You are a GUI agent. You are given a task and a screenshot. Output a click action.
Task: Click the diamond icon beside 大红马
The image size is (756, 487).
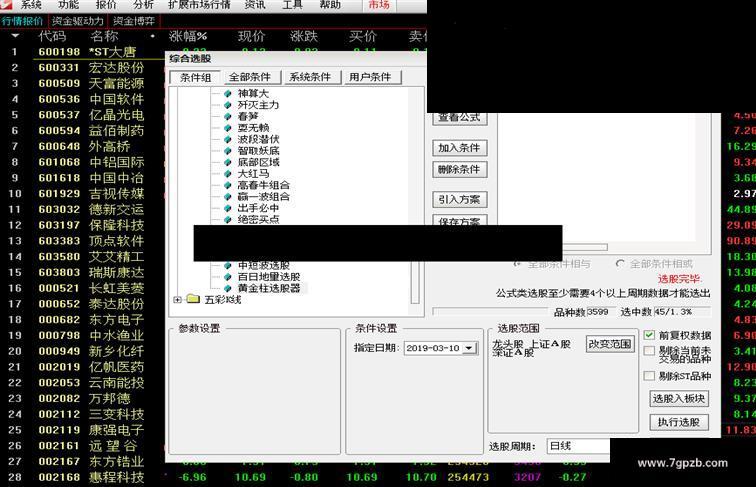228,174
